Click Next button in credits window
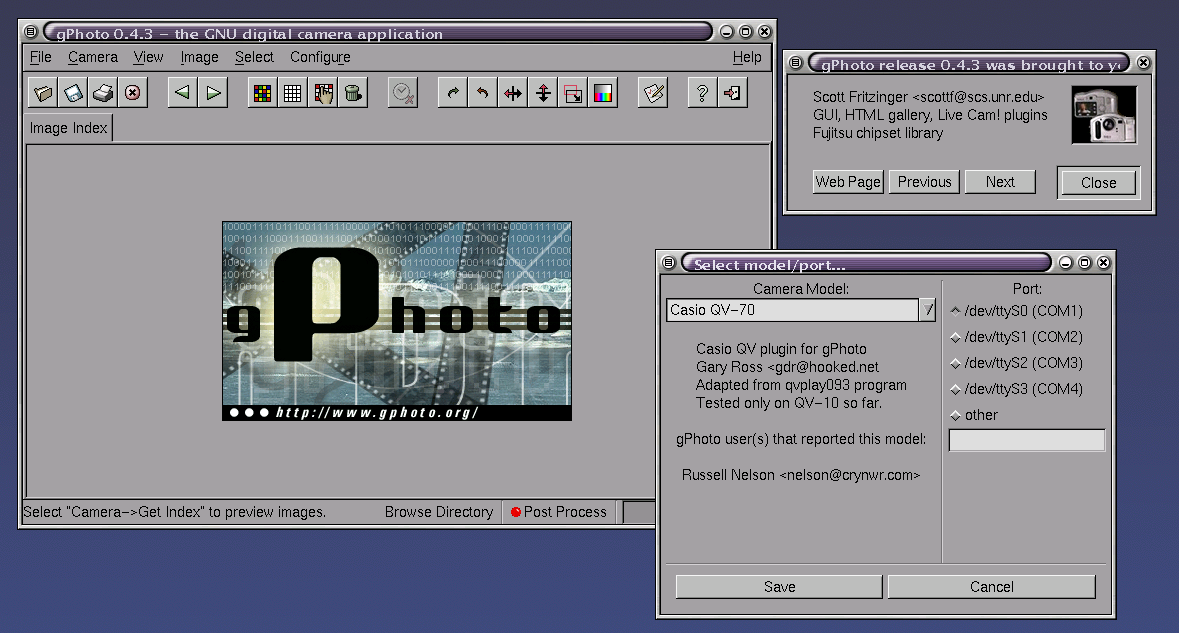The height and width of the screenshot is (633, 1179). [x=1000, y=182]
